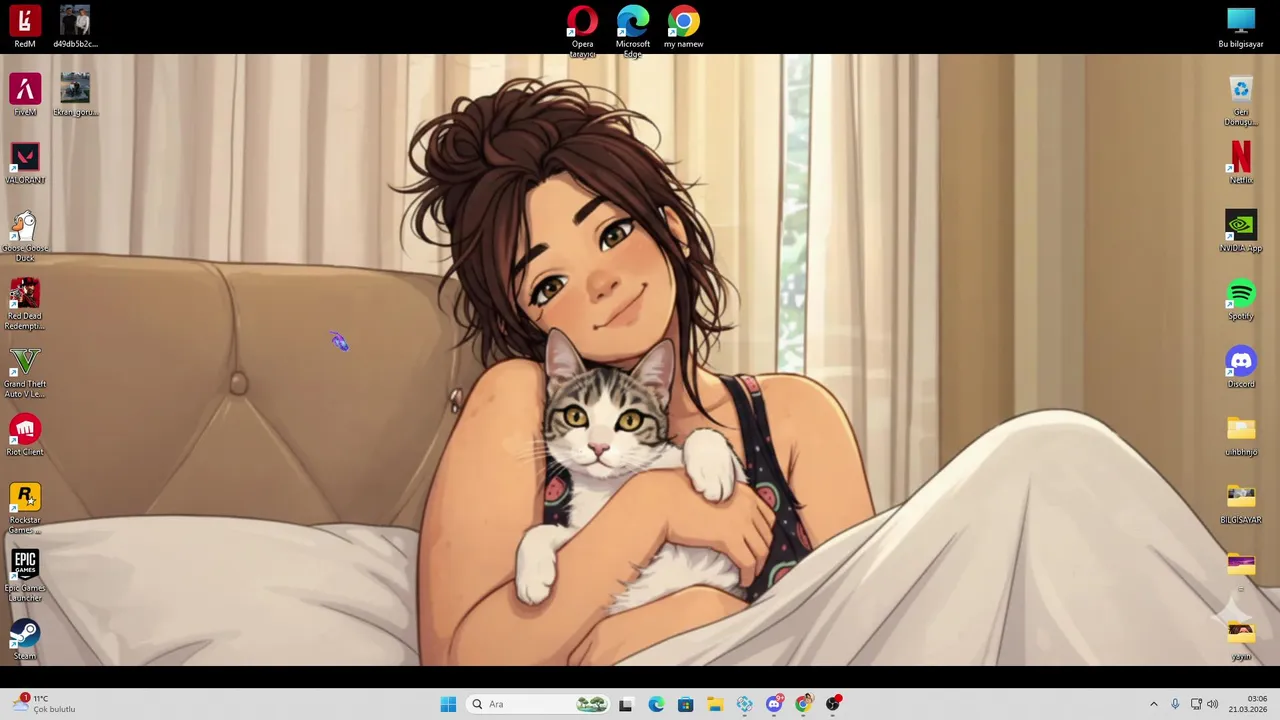1280x720 pixels.
Task: Open the BİLGİSAYAR folder
Action: 1241,503
